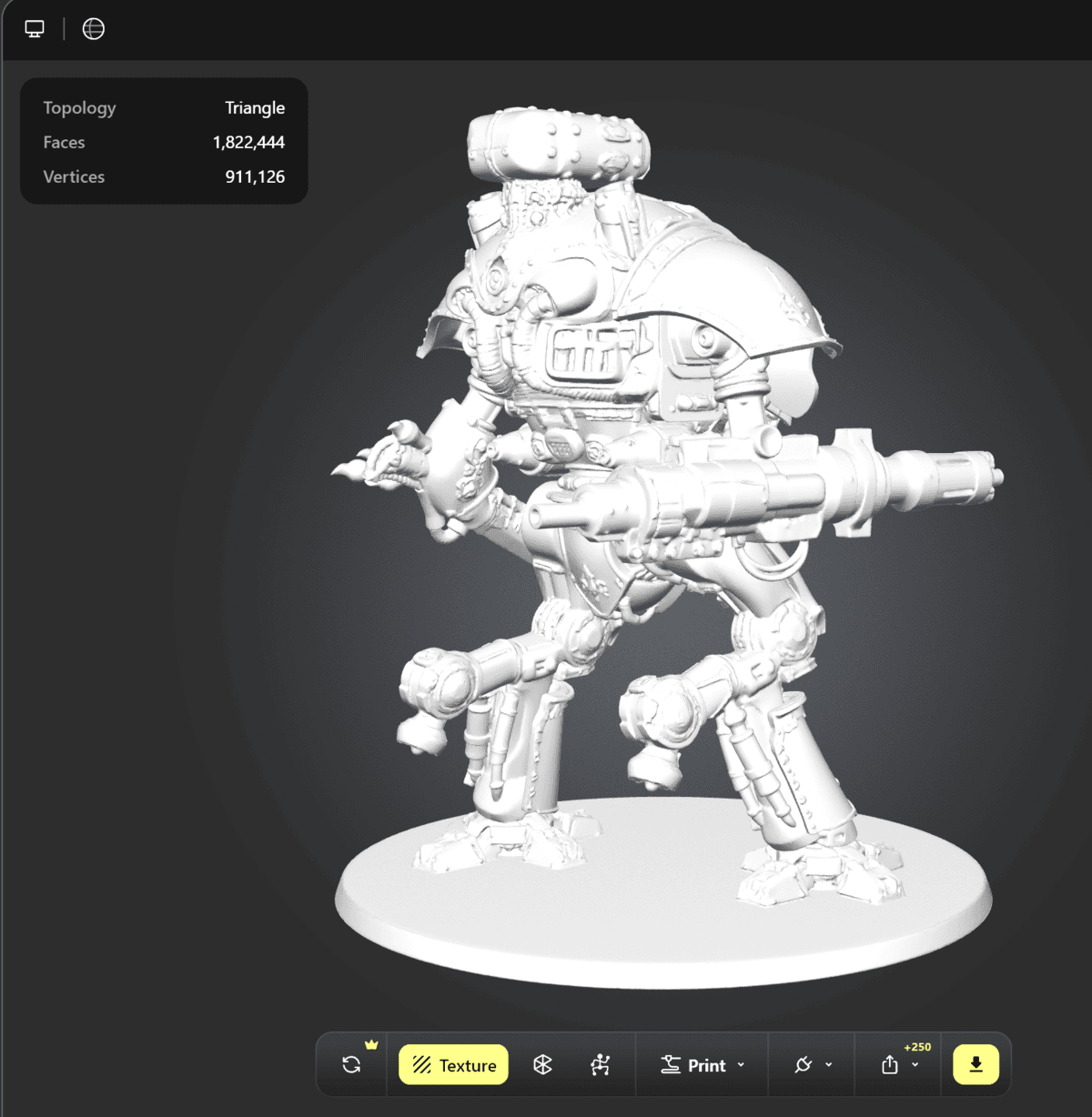Click the crown premium badge

tap(371, 1044)
